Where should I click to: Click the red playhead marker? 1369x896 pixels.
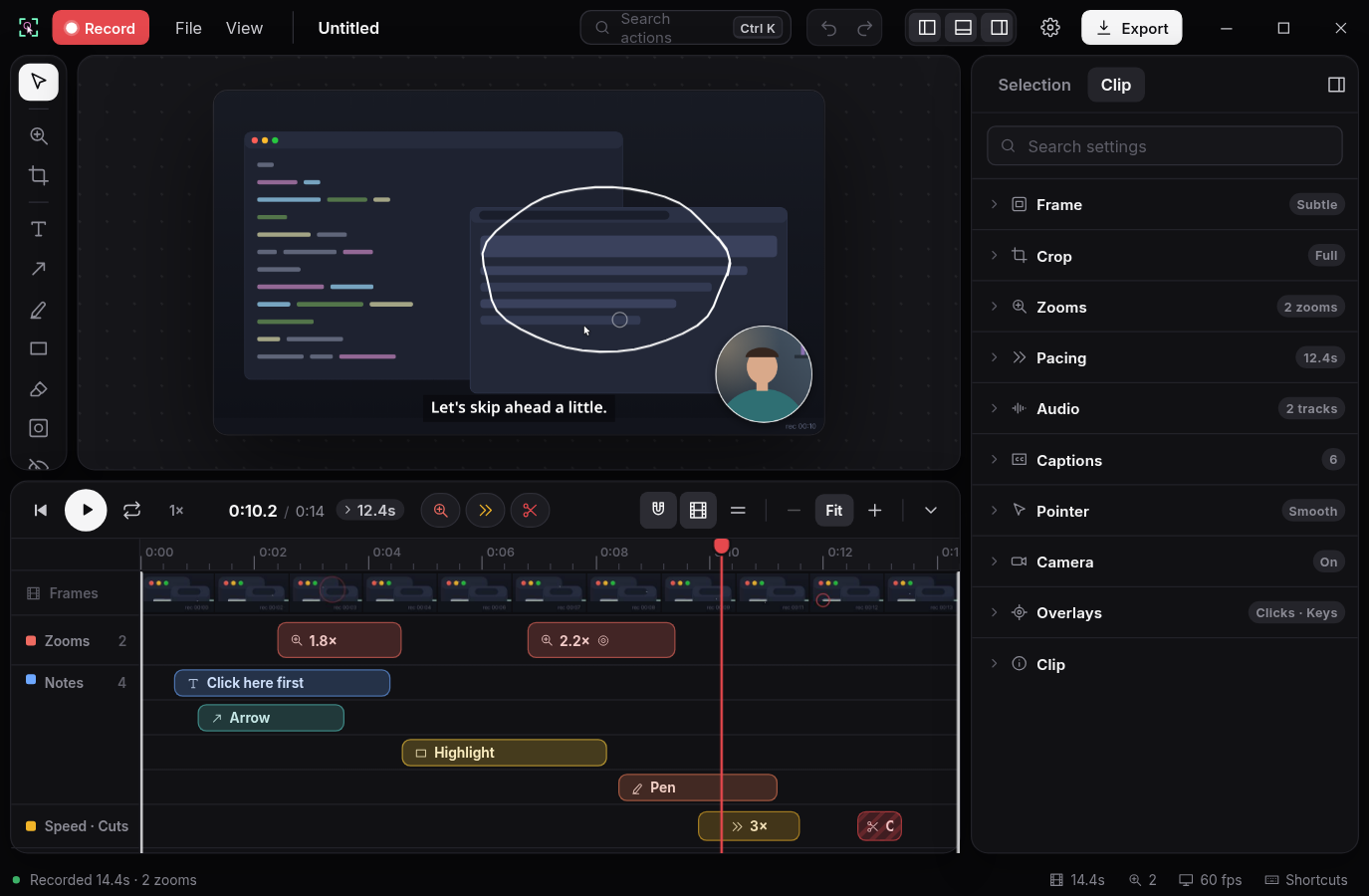coord(722,546)
